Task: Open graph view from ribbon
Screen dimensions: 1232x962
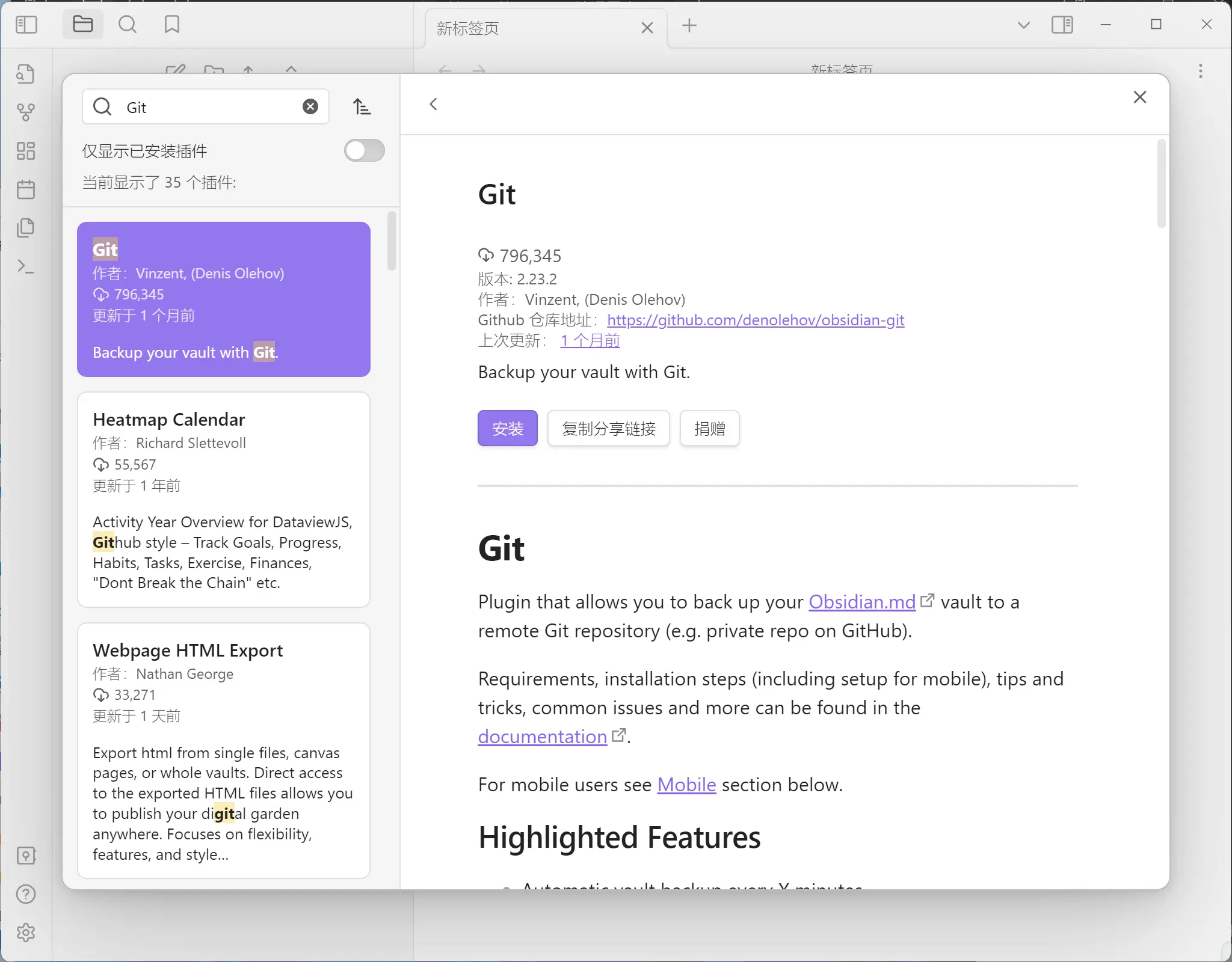Action: click(25, 112)
